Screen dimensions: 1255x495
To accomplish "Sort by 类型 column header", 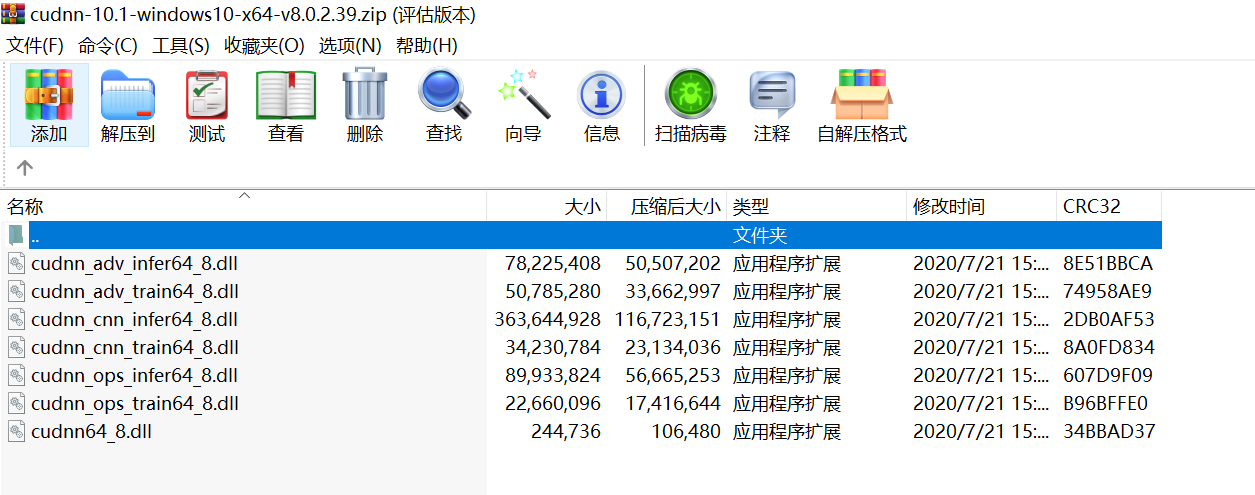I will (x=816, y=207).
